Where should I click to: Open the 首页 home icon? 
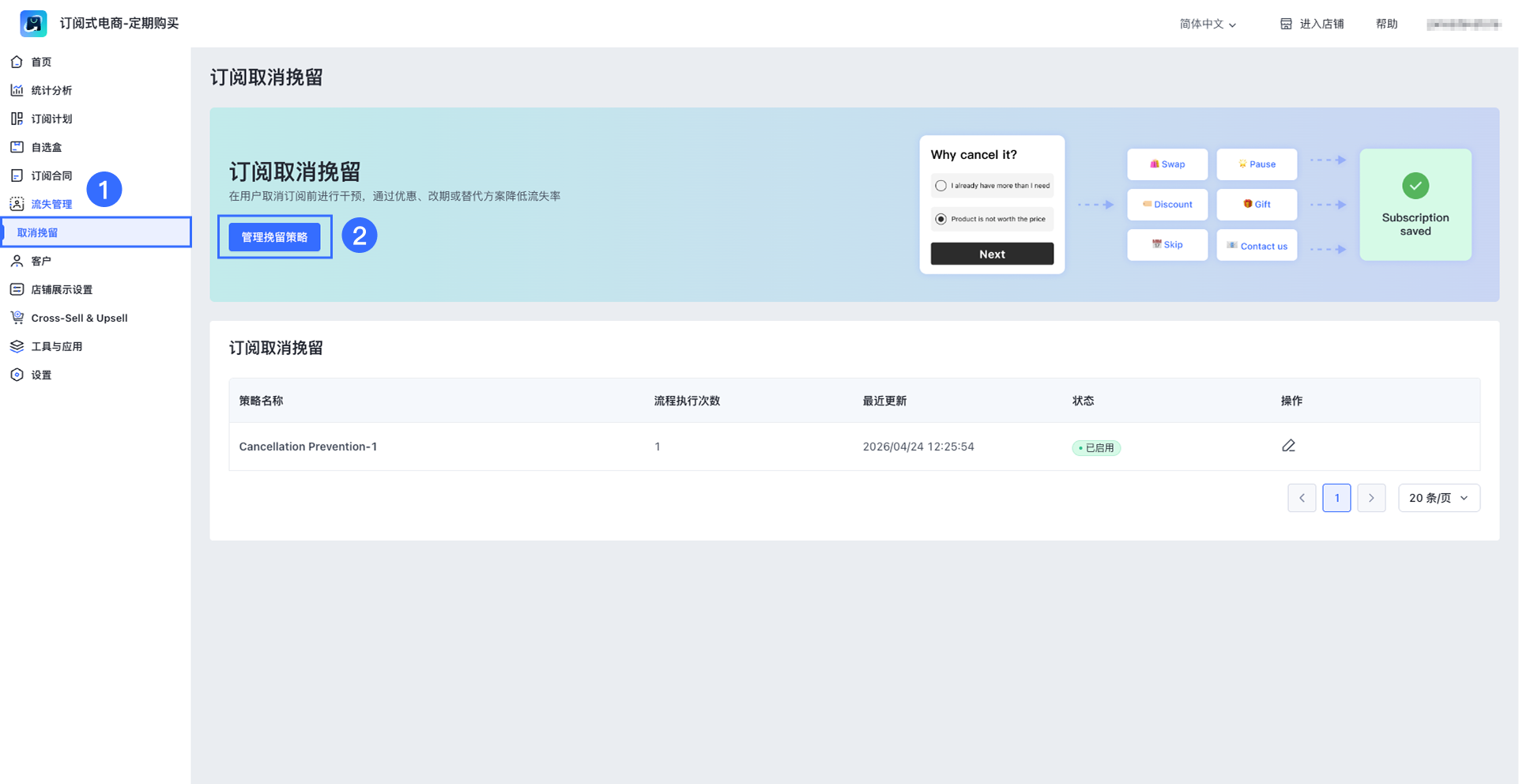click(17, 62)
